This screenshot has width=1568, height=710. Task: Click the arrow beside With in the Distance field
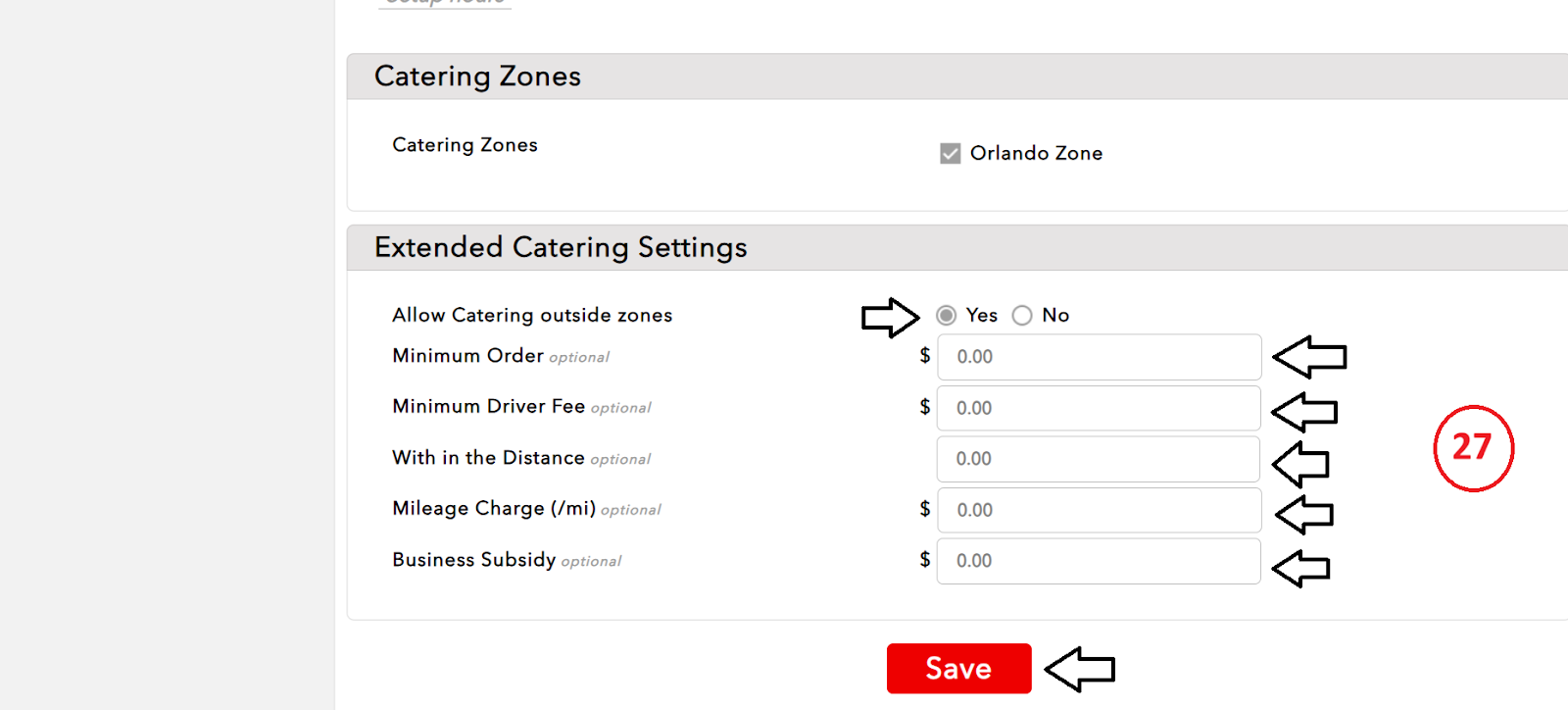1300,464
